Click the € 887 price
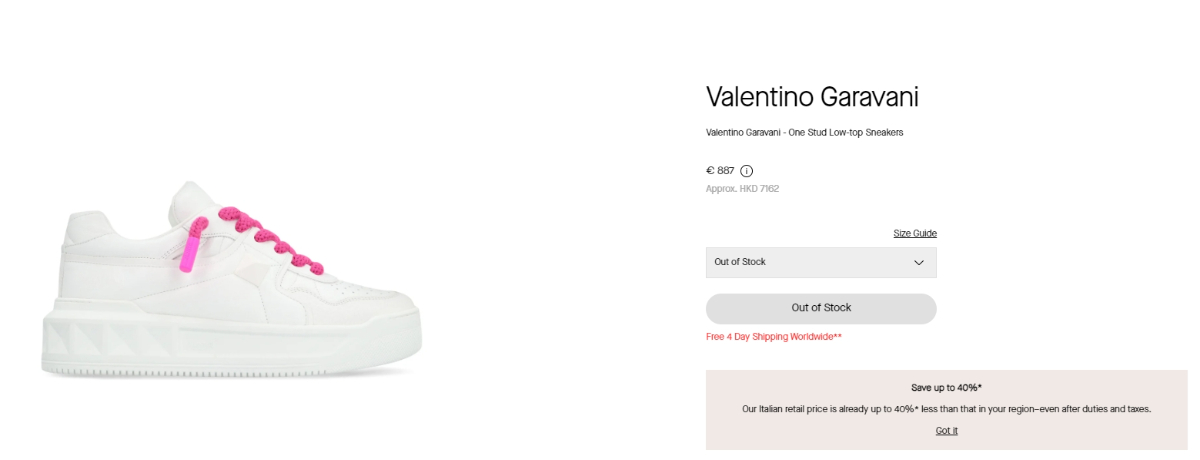The height and width of the screenshot is (460, 1200). click(x=720, y=171)
